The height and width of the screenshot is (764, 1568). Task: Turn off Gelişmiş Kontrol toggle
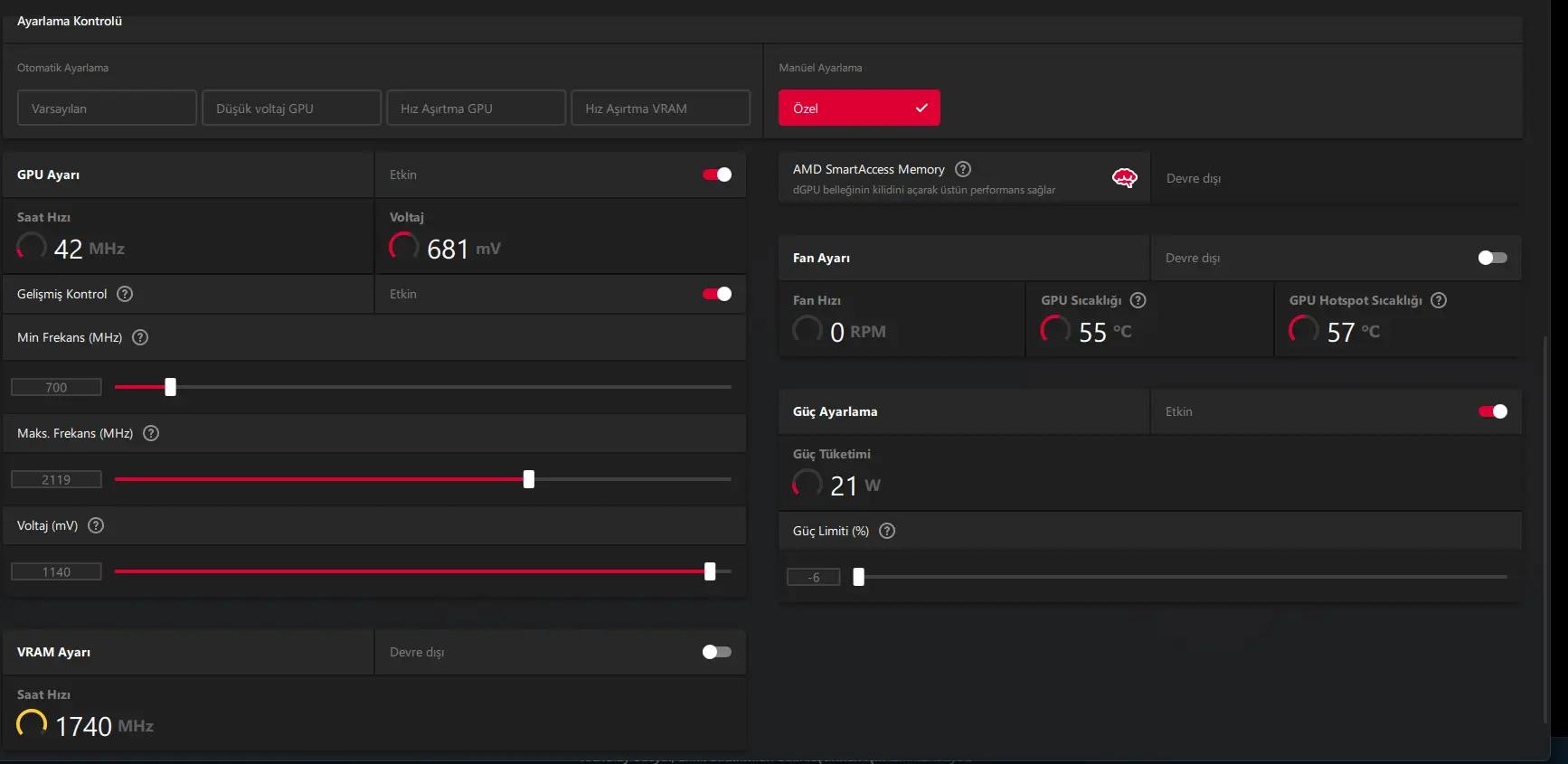(717, 294)
